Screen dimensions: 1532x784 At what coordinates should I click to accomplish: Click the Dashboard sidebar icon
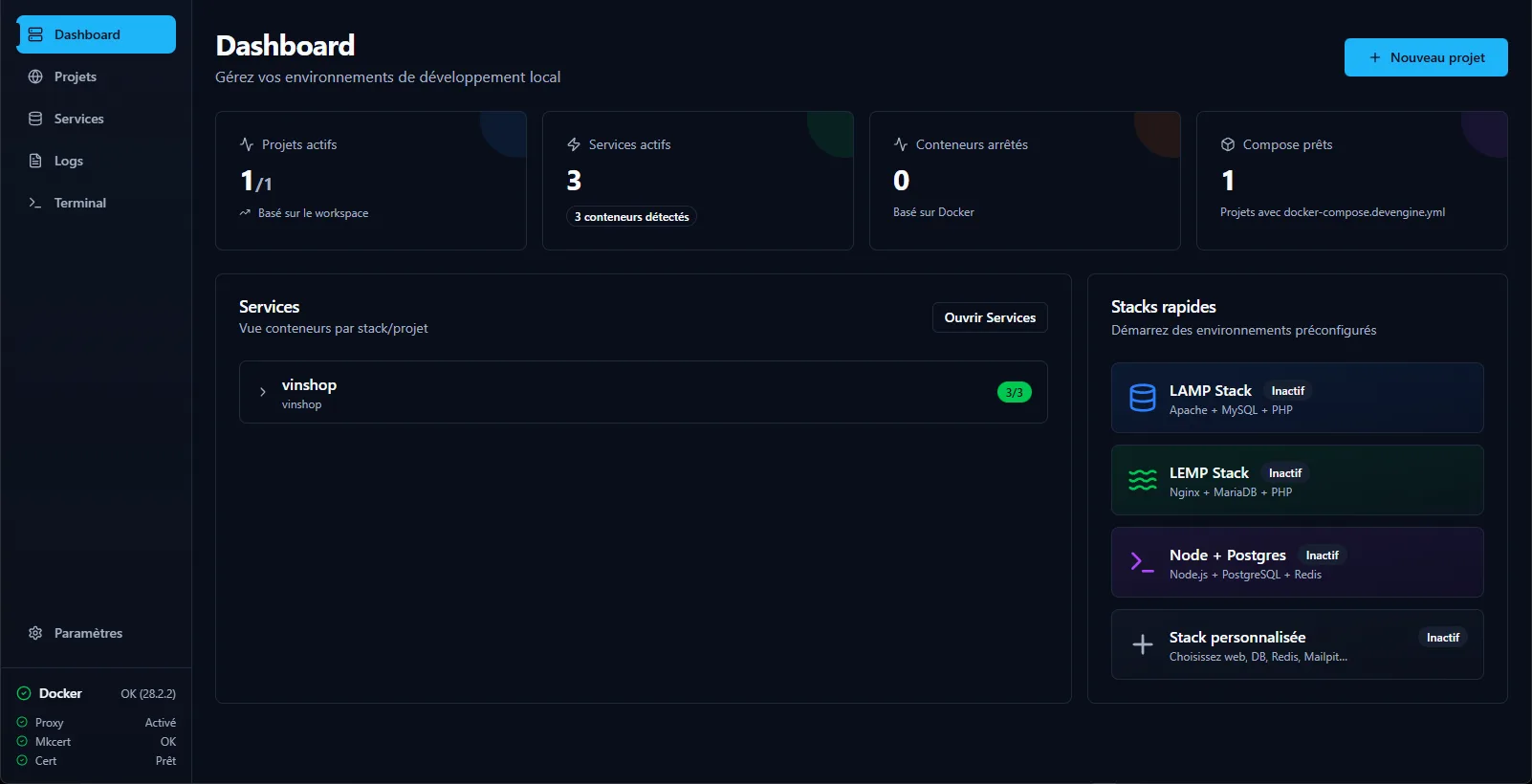35,34
